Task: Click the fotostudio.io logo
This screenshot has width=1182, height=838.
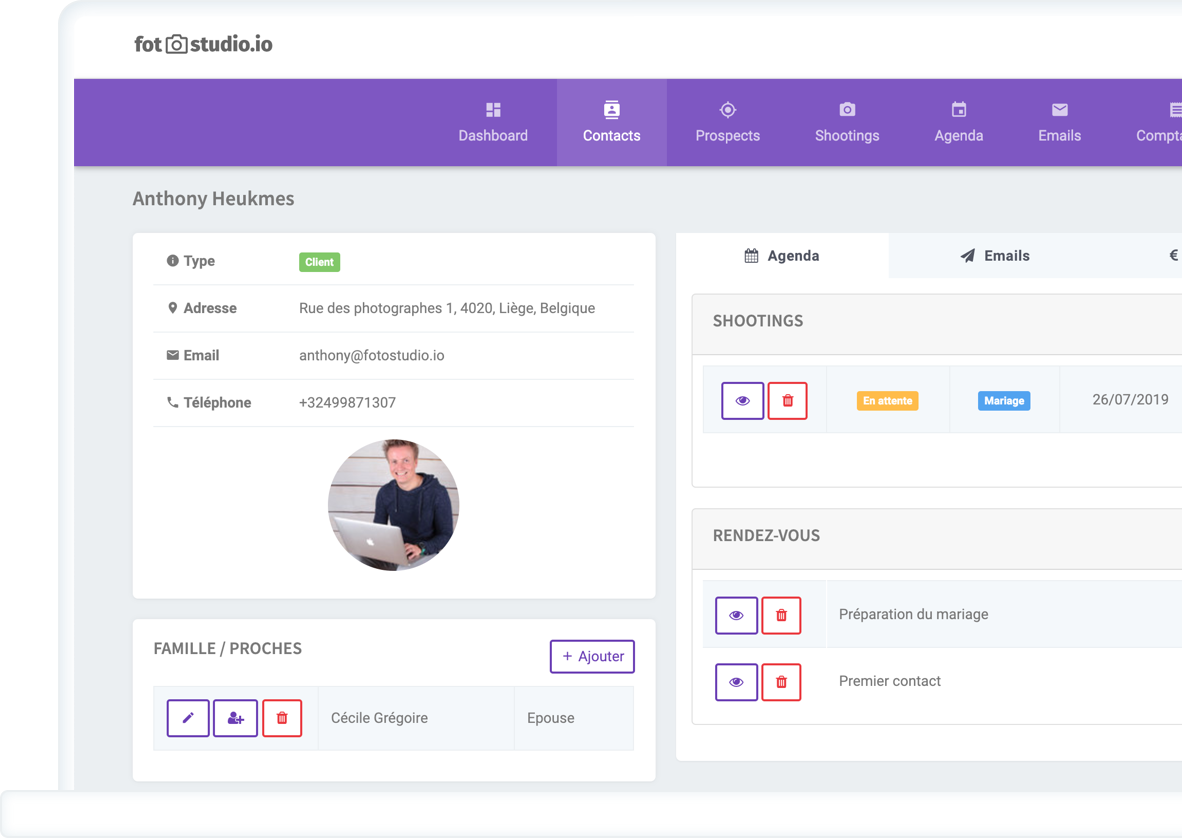Action: (203, 44)
